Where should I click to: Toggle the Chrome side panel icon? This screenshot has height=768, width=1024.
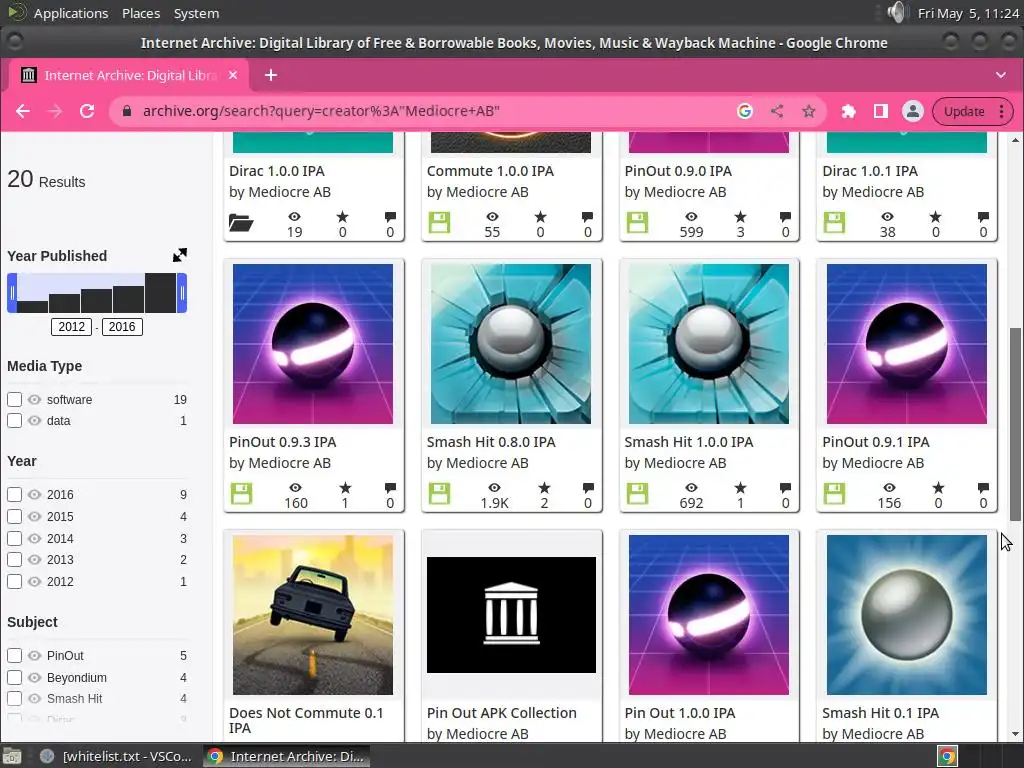[880, 111]
